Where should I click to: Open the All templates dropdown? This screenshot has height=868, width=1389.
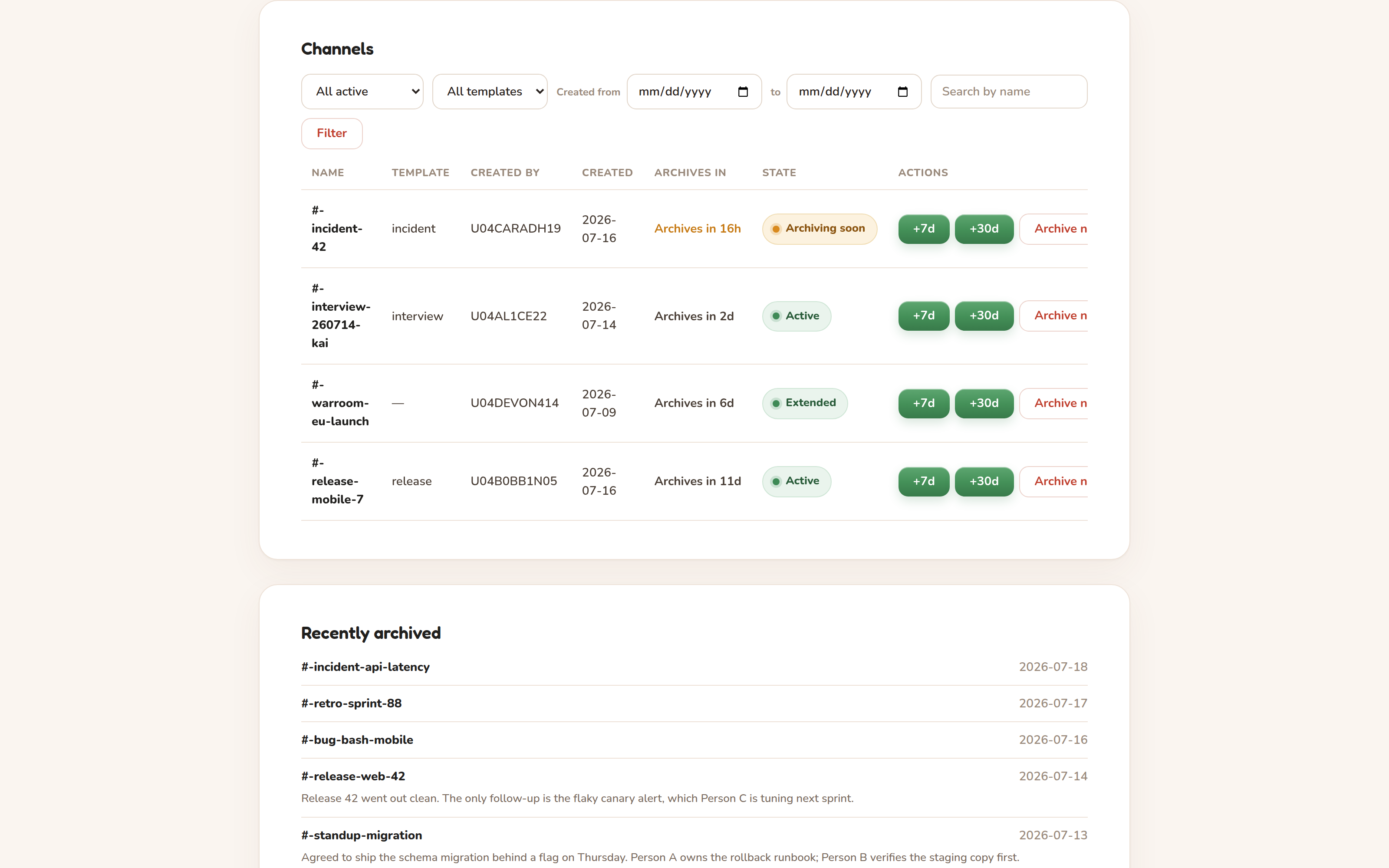tap(490, 91)
